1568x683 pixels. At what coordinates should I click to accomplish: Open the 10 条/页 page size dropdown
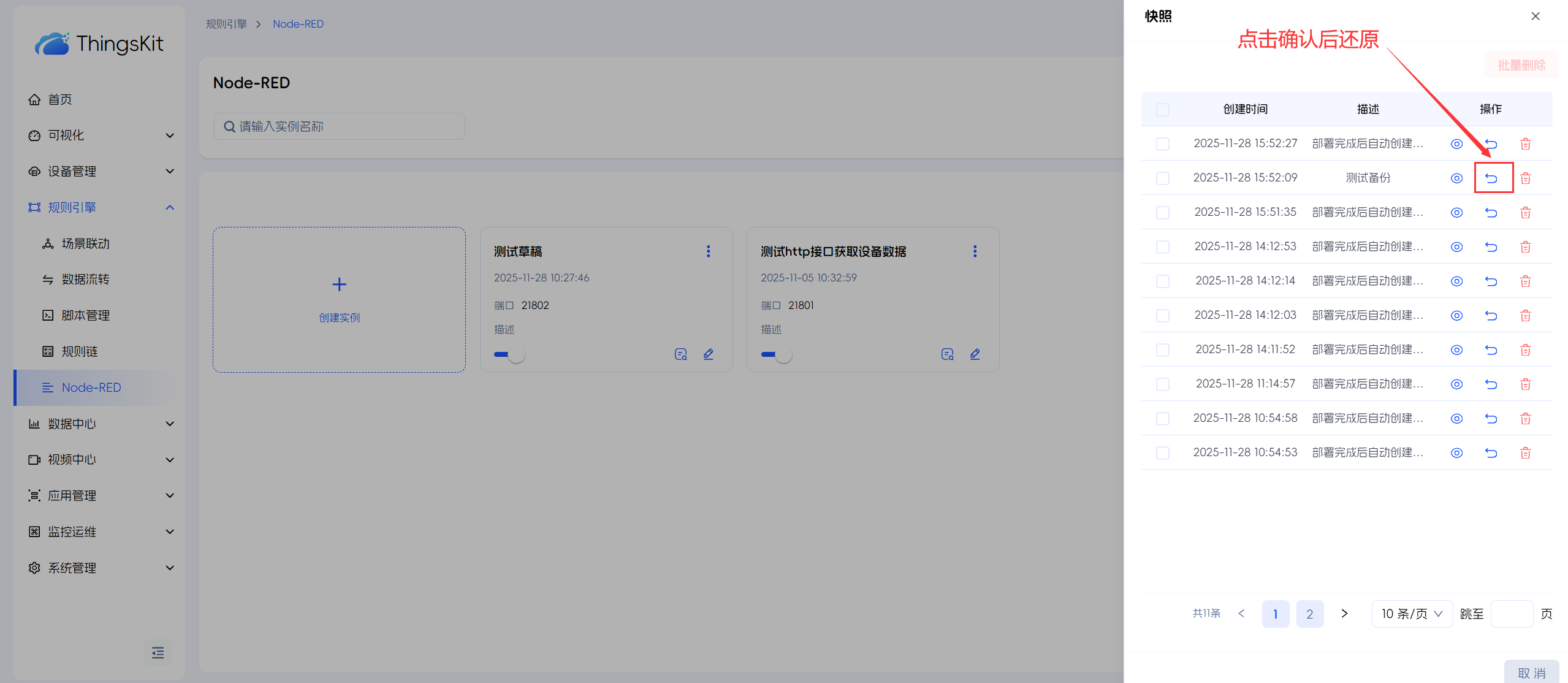1412,614
